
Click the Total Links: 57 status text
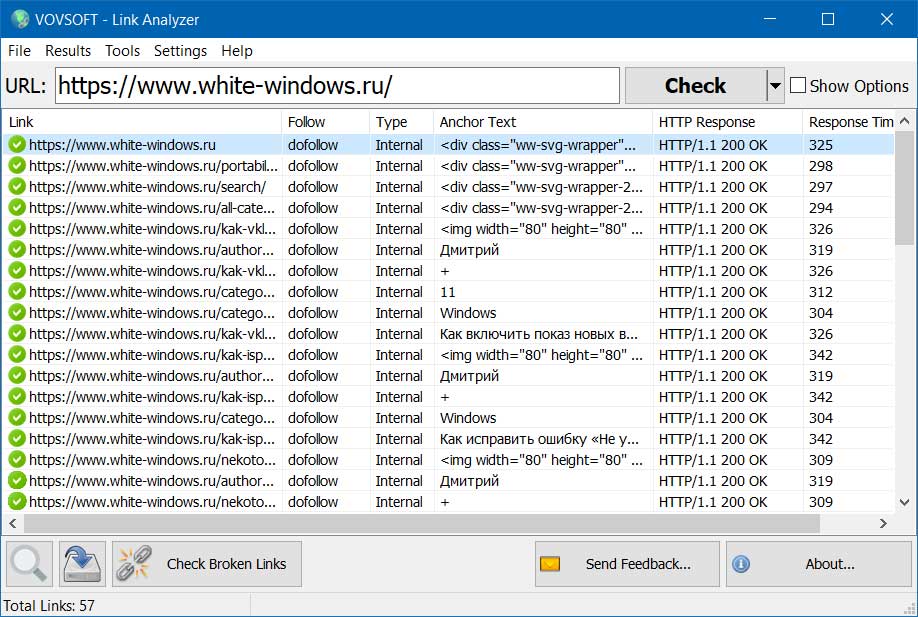pyautogui.click(x=49, y=605)
